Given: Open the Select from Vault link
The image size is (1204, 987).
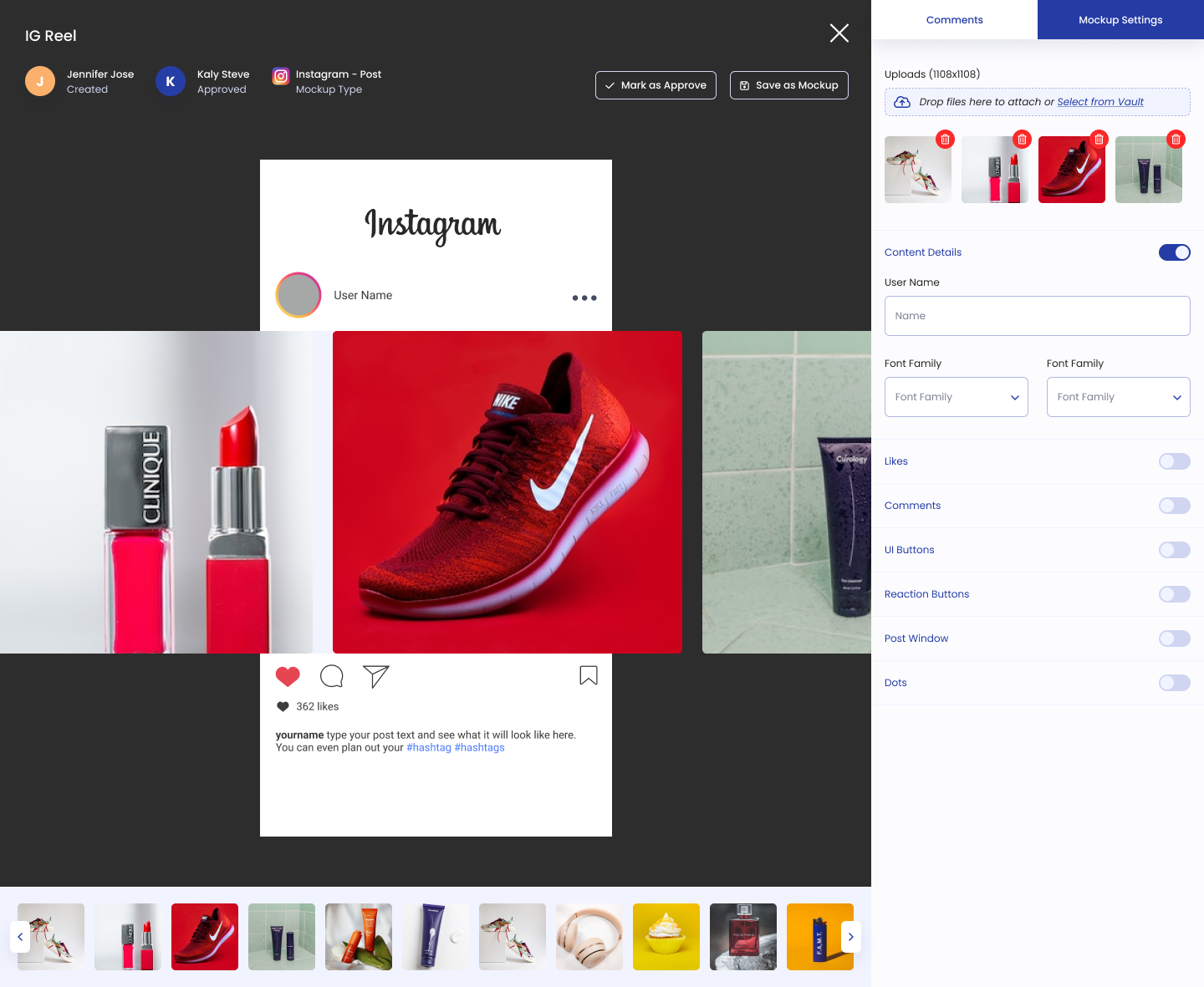Looking at the screenshot, I should [x=1100, y=102].
